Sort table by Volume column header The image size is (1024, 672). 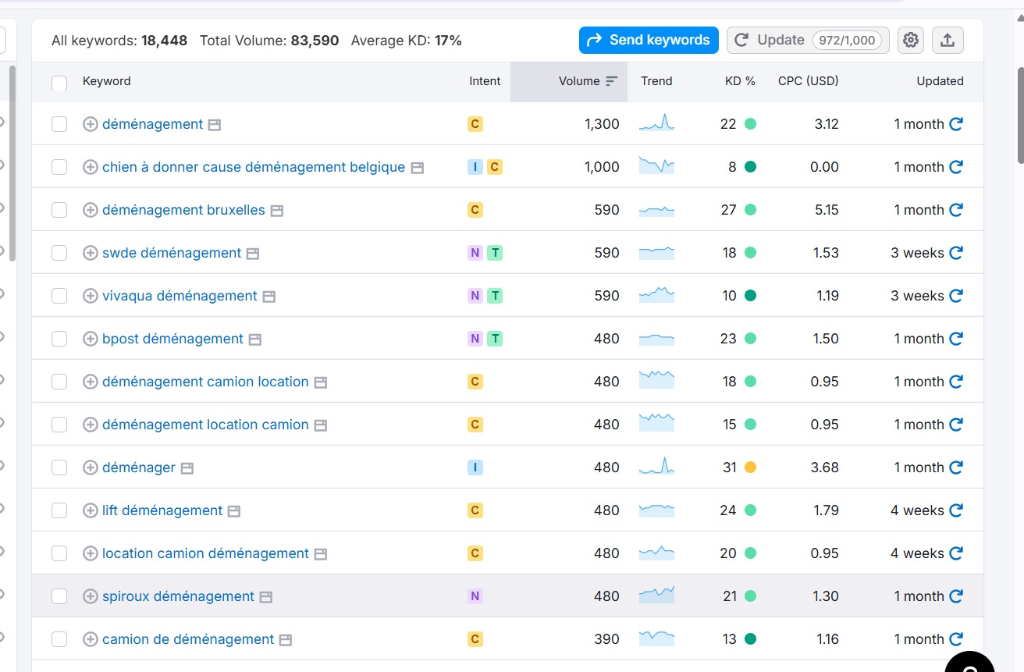580,81
